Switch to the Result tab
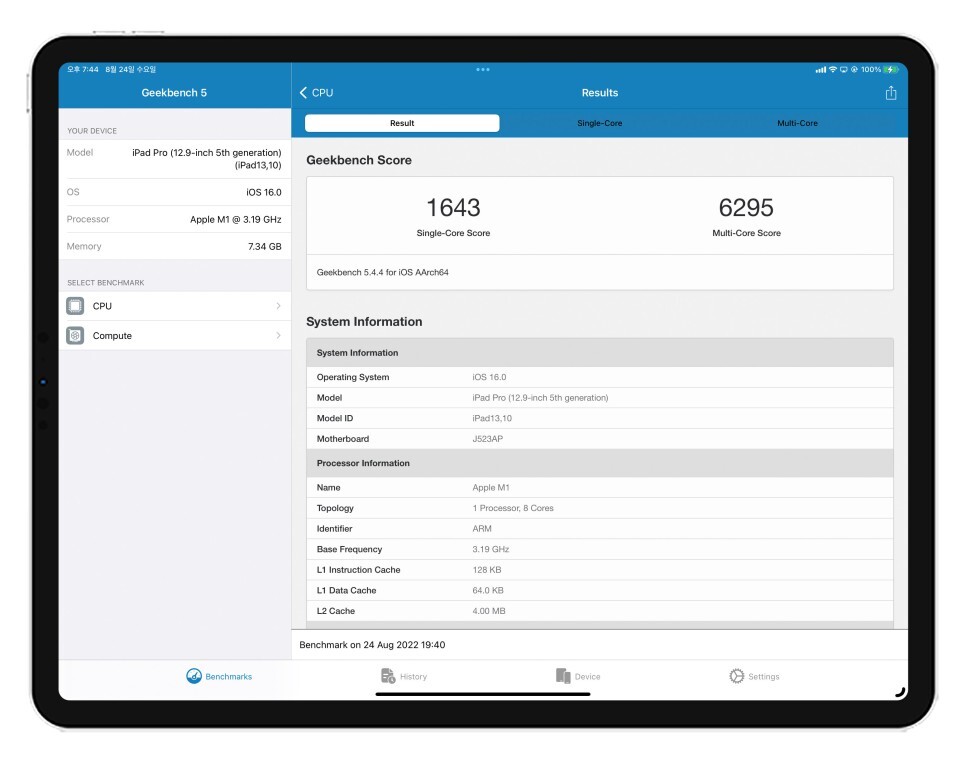The image size is (966, 763). tap(402, 123)
